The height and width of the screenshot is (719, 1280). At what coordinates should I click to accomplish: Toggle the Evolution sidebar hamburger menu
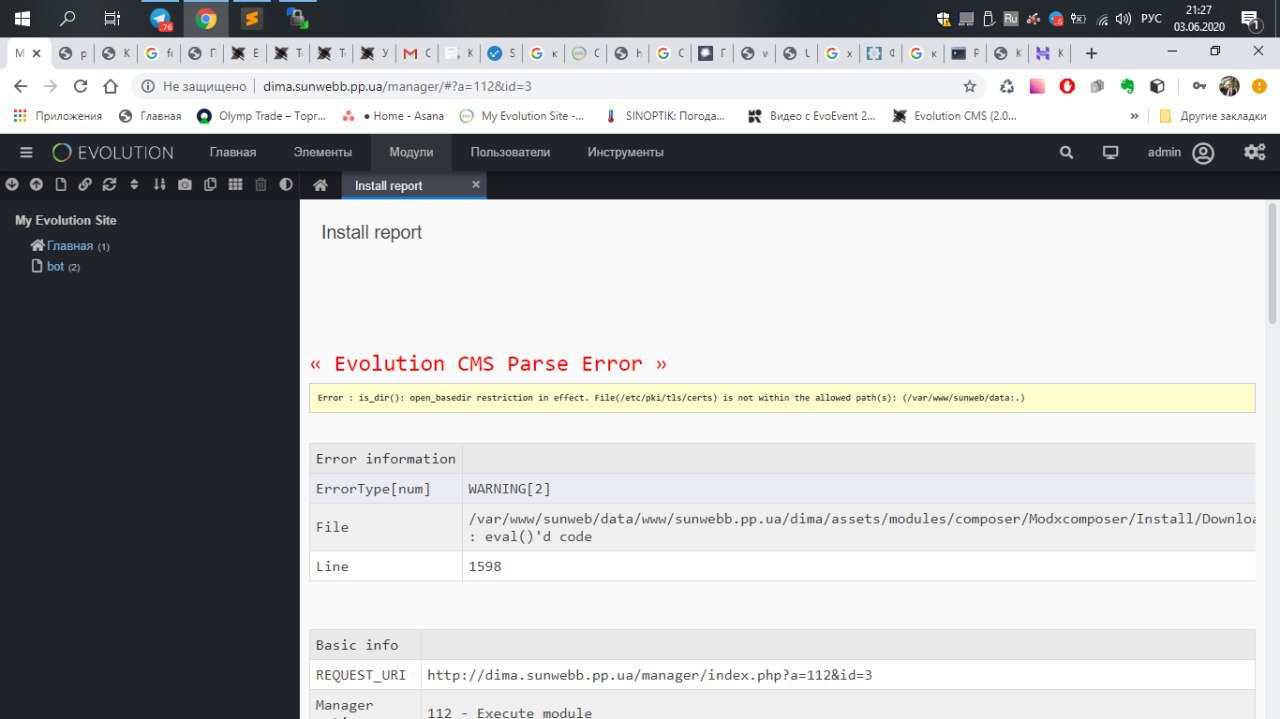click(26, 152)
